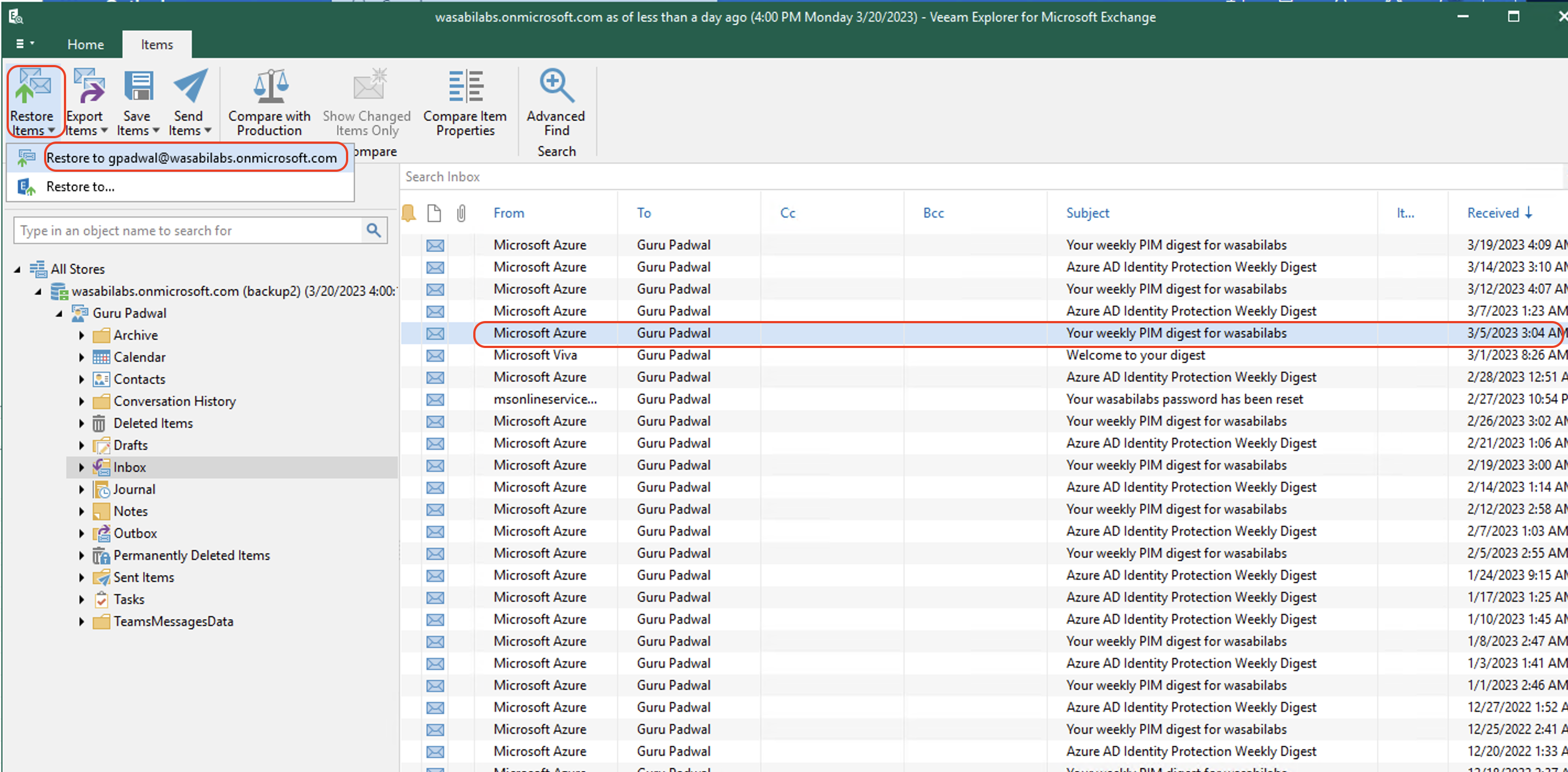The width and height of the screenshot is (1568, 772).
Task: Expand the Calendar folder node
Action: coord(82,357)
